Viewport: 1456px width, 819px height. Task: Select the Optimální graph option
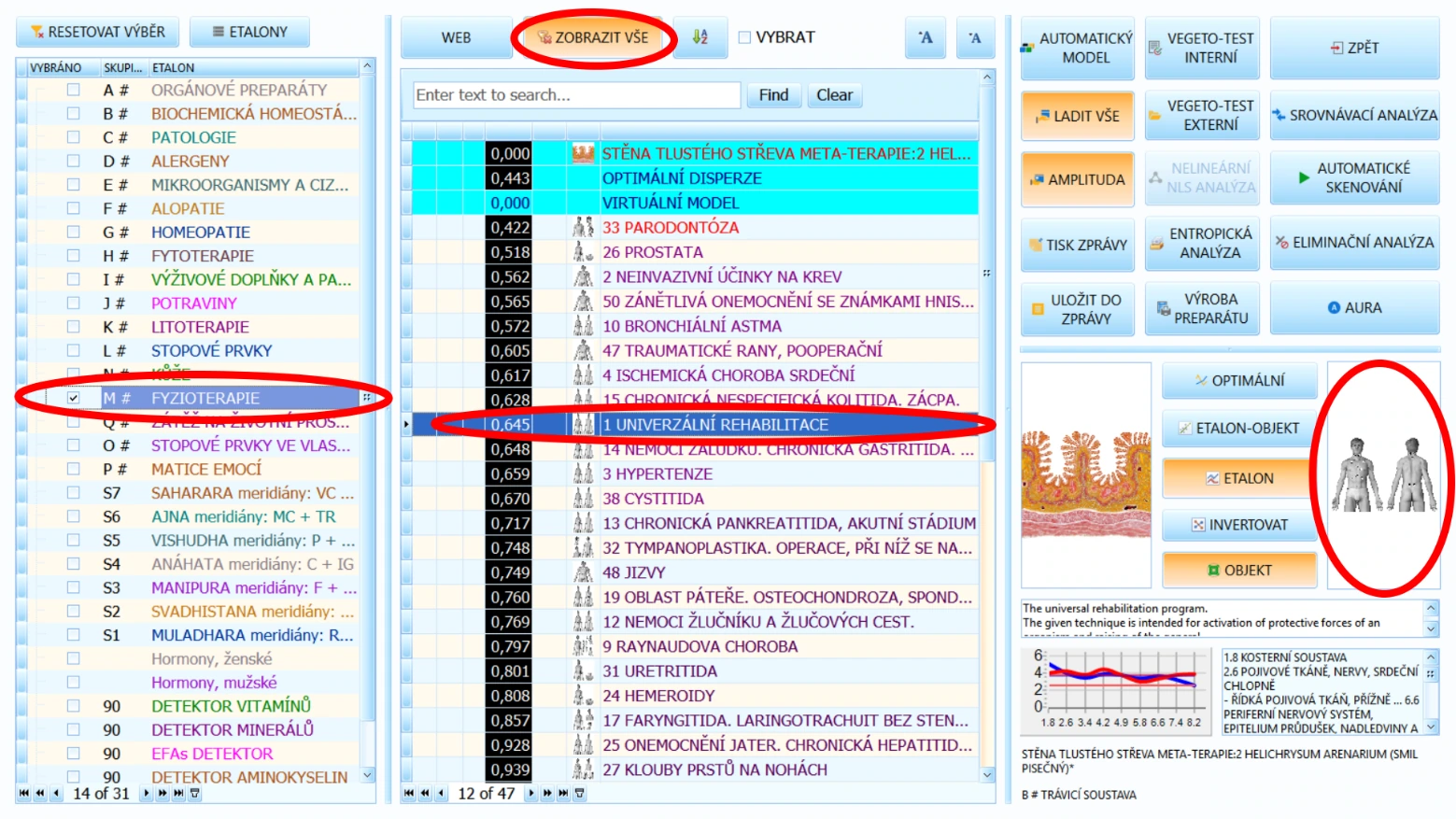[1239, 381]
